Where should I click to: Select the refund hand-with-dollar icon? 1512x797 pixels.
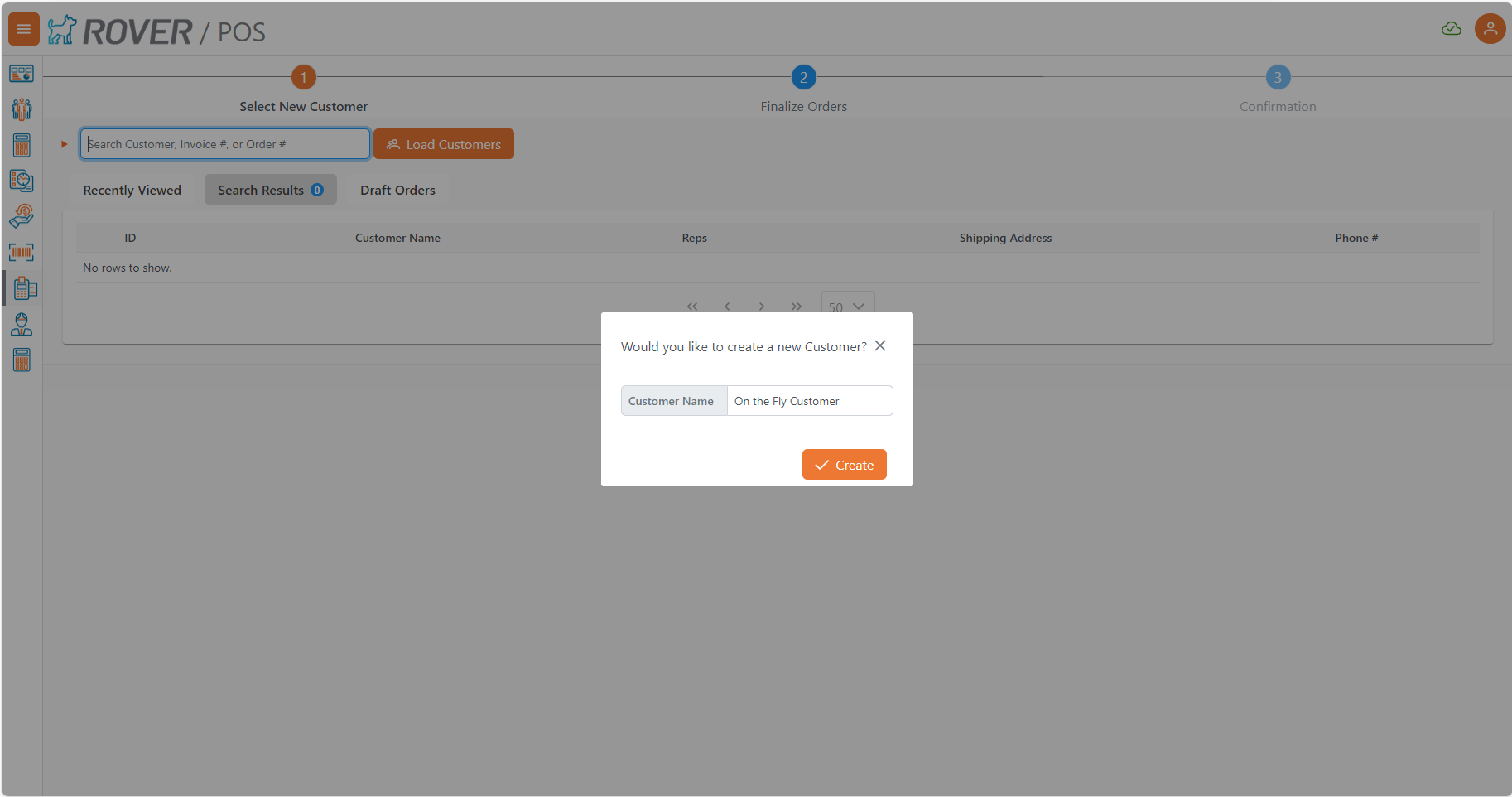22,216
